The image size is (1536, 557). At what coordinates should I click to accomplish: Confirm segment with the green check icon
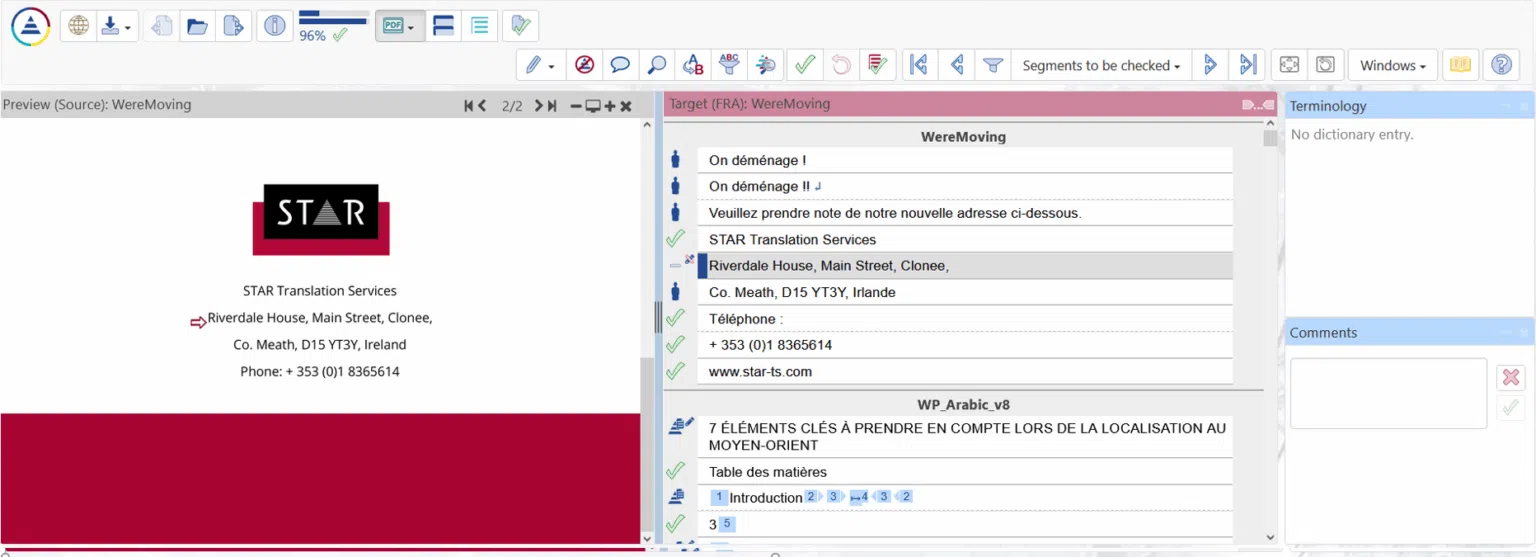click(804, 65)
